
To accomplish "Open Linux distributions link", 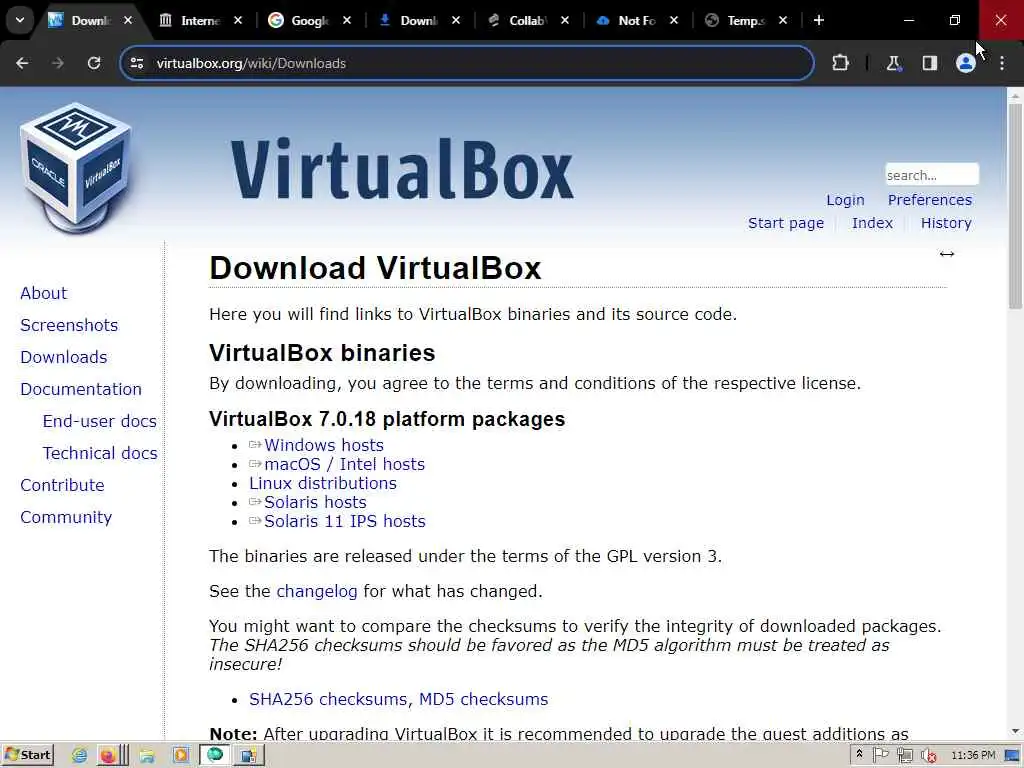I will pyautogui.click(x=323, y=483).
